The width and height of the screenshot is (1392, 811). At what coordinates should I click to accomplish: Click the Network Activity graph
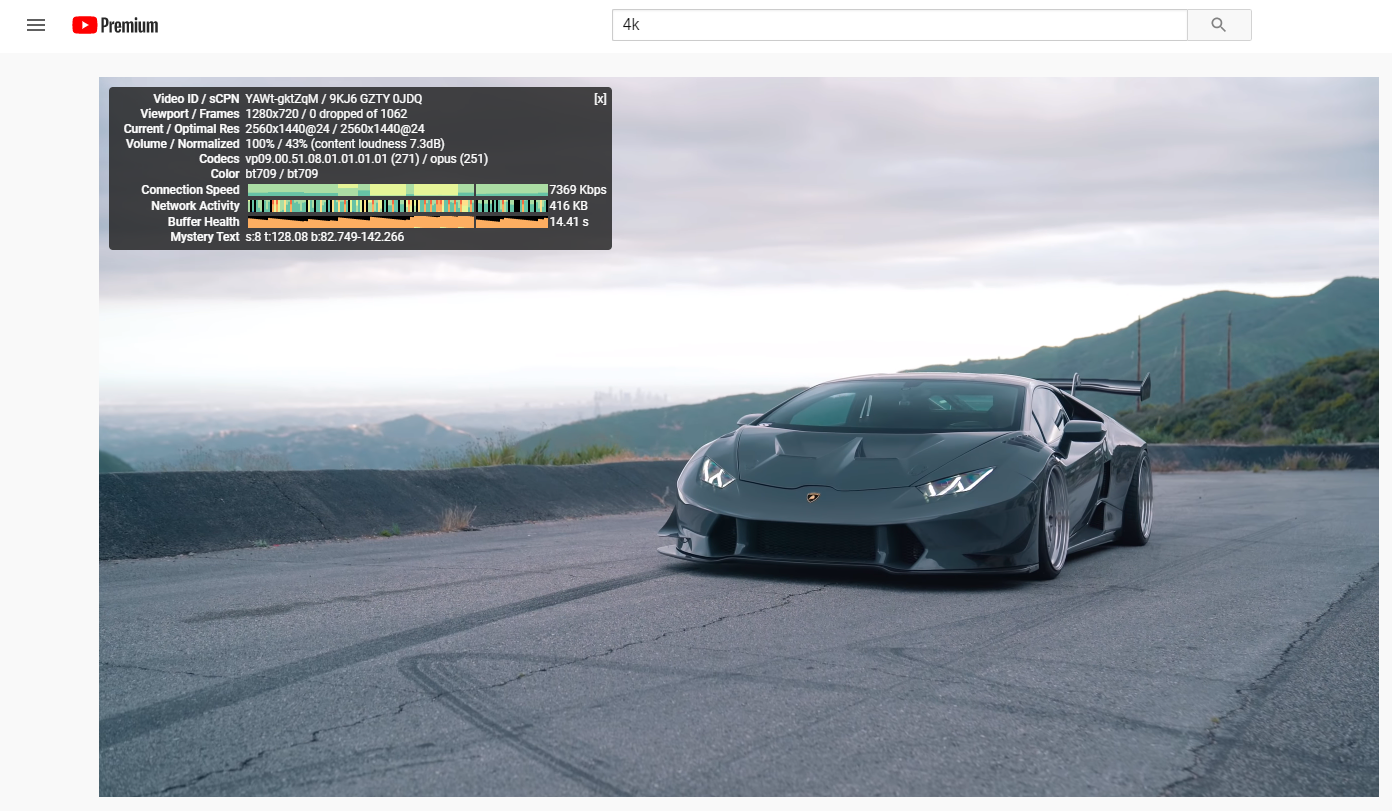click(x=397, y=206)
